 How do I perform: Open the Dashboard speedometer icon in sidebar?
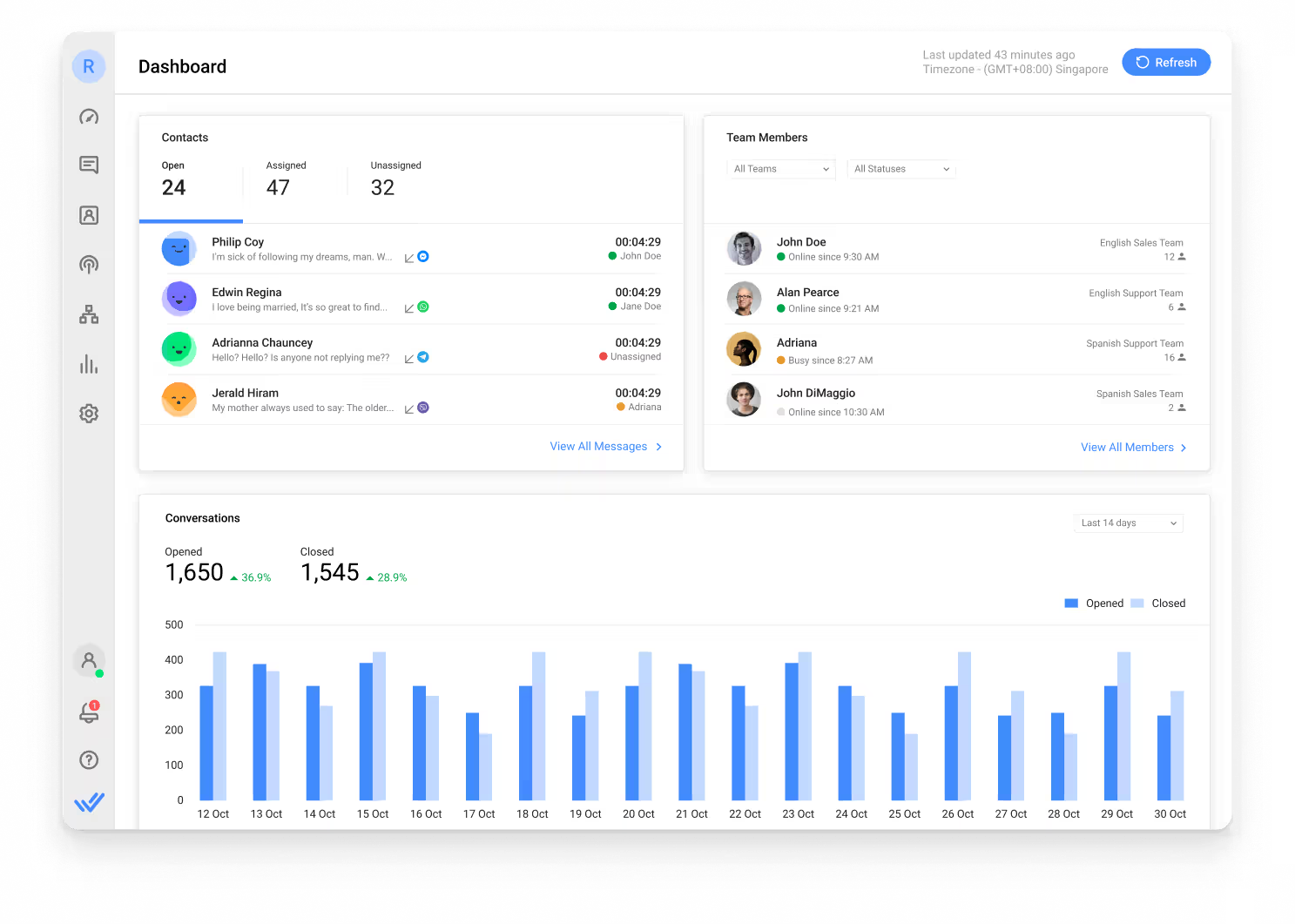[x=89, y=116]
